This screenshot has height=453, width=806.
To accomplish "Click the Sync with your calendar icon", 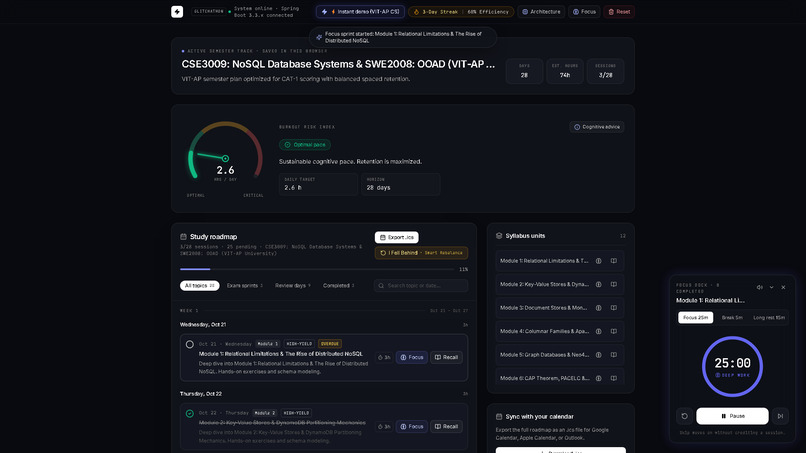I will (x=499, y=416).
